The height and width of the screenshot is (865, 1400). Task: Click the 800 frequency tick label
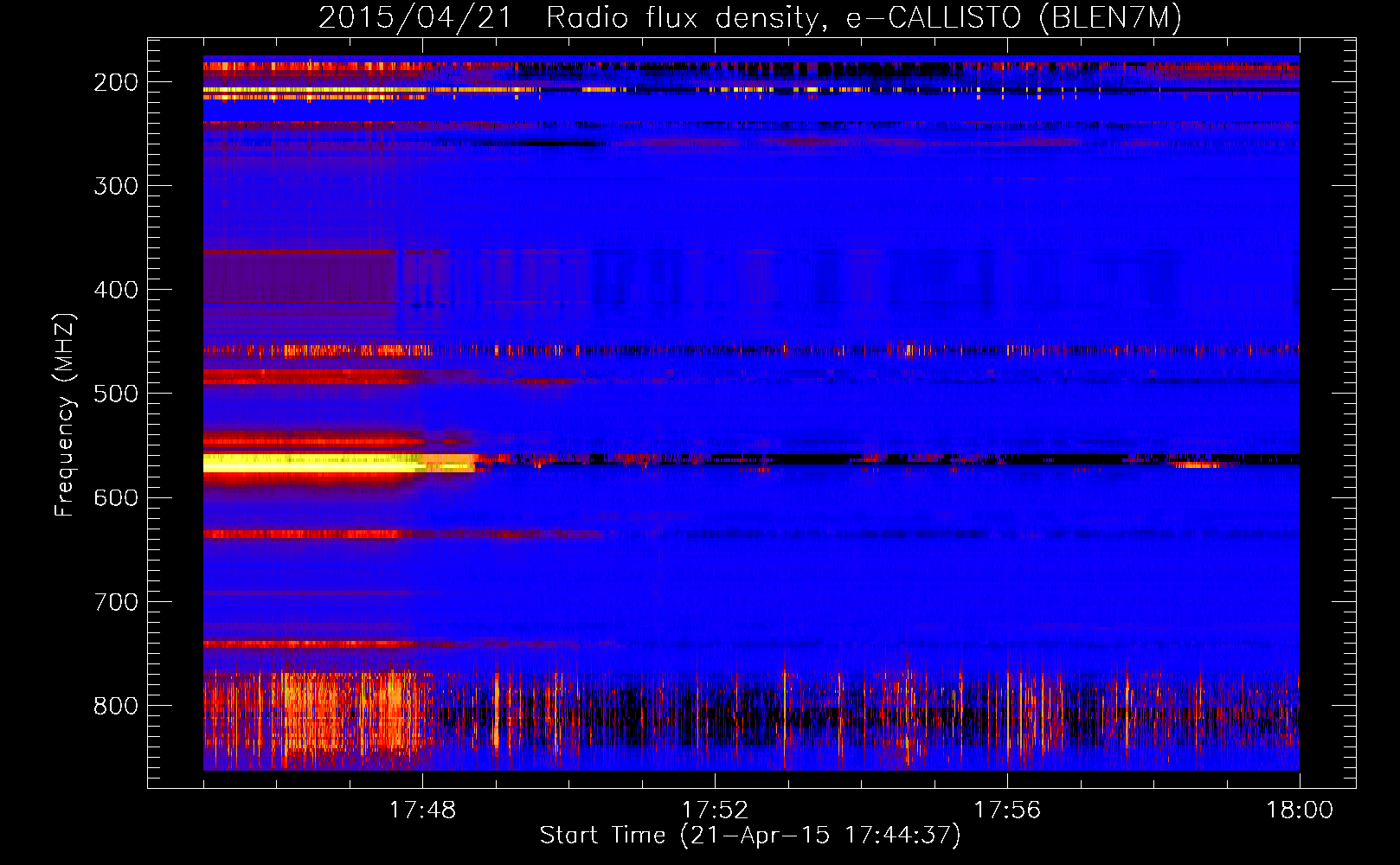[x=116, y=706]
